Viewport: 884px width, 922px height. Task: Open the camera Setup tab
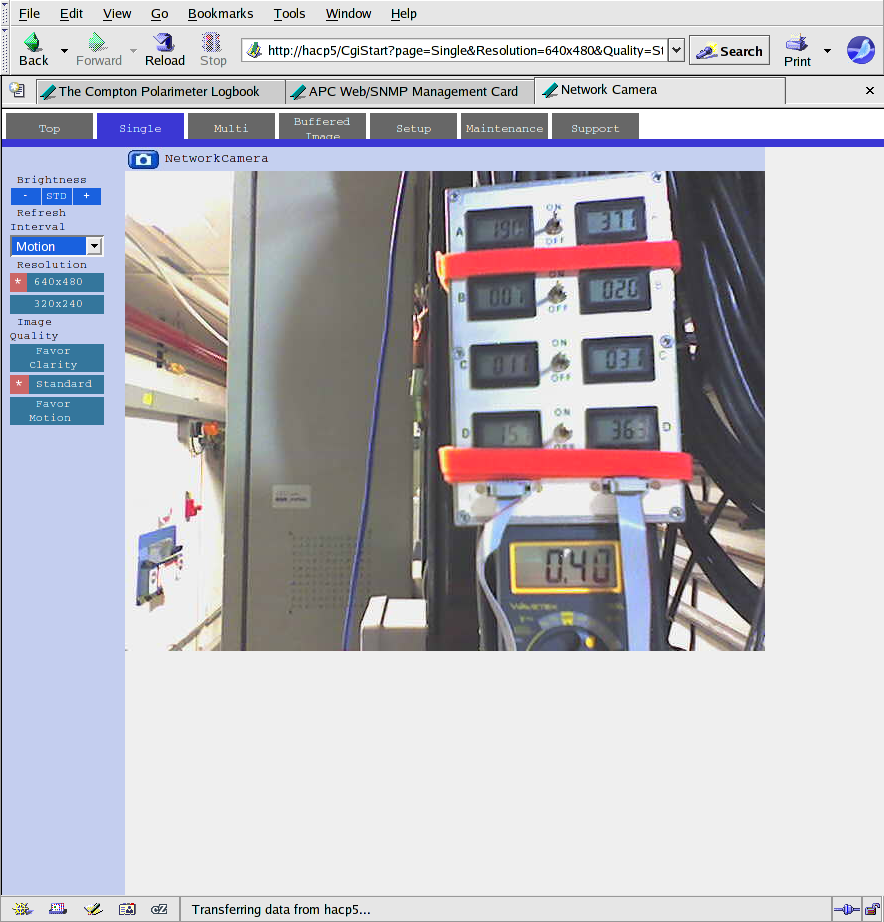[413, 126]
